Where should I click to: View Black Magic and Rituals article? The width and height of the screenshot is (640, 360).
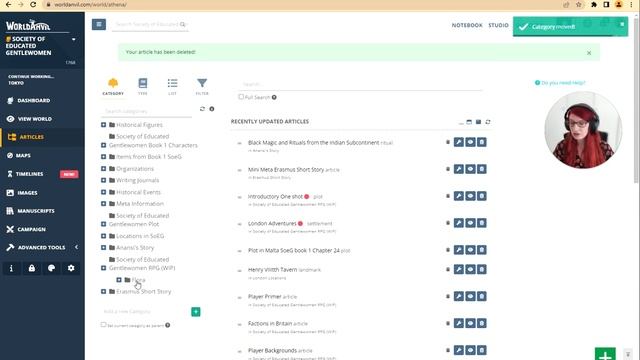[x=470, y=142]
